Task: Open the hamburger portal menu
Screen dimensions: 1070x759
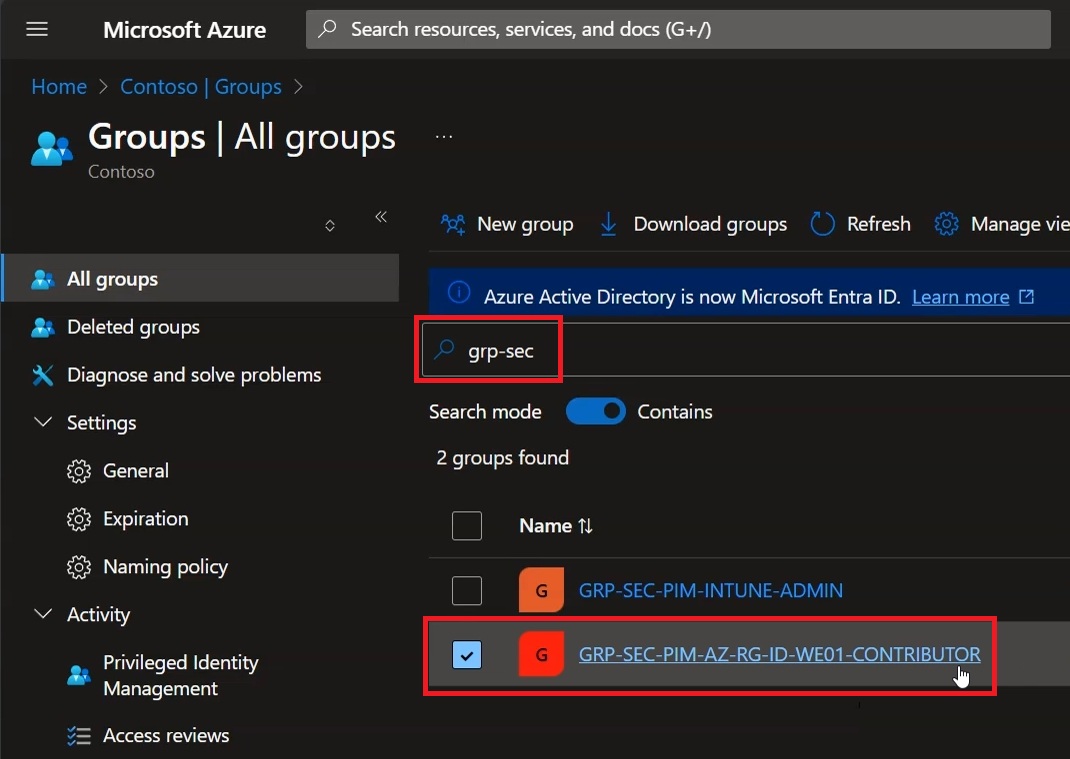Action: 37,29
